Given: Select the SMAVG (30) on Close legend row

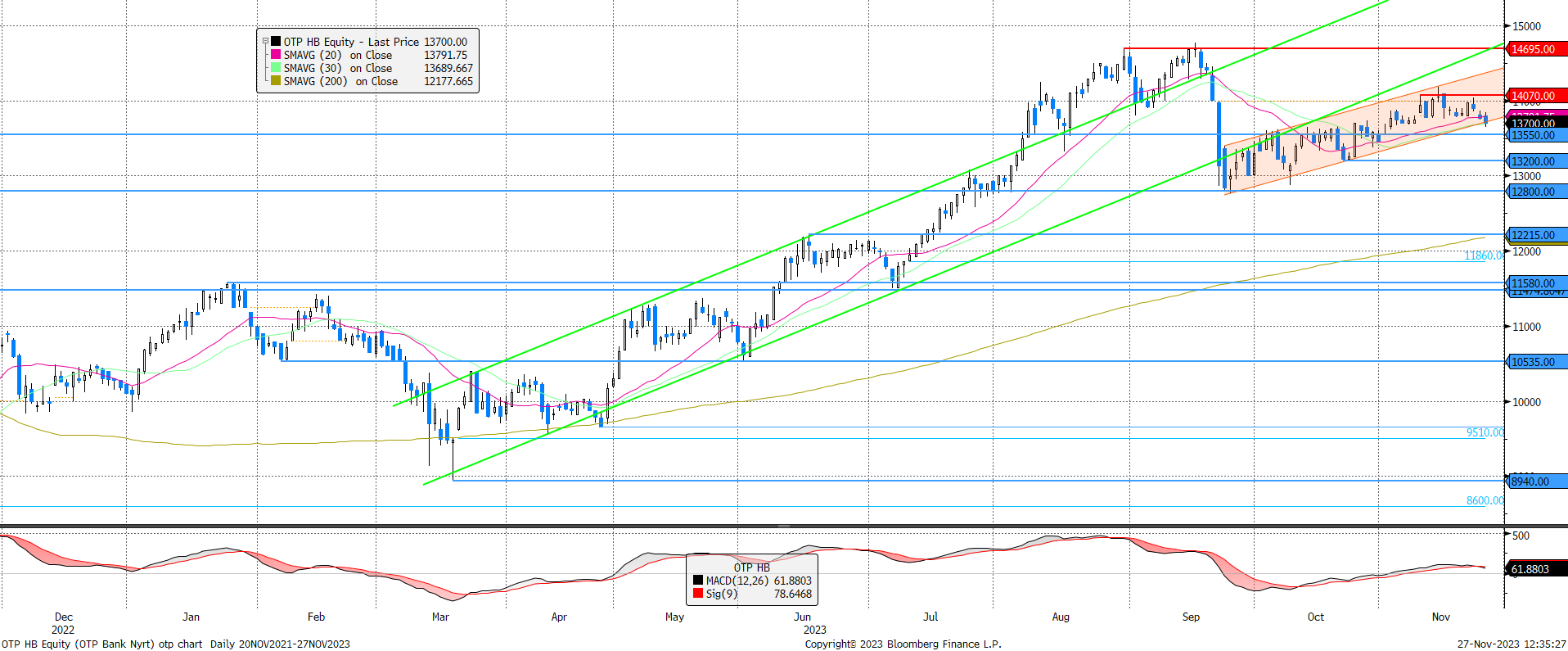Looking at the screenshot, I should [x=372, y=68].
